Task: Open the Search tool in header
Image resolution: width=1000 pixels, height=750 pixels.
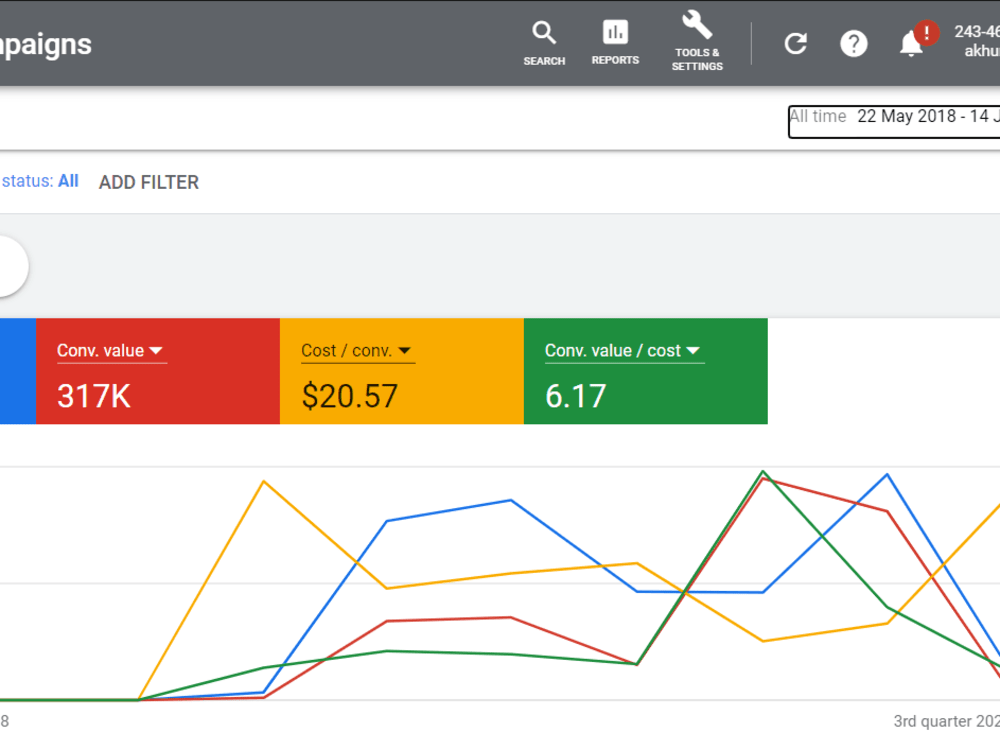Action: tap(544, 43)
